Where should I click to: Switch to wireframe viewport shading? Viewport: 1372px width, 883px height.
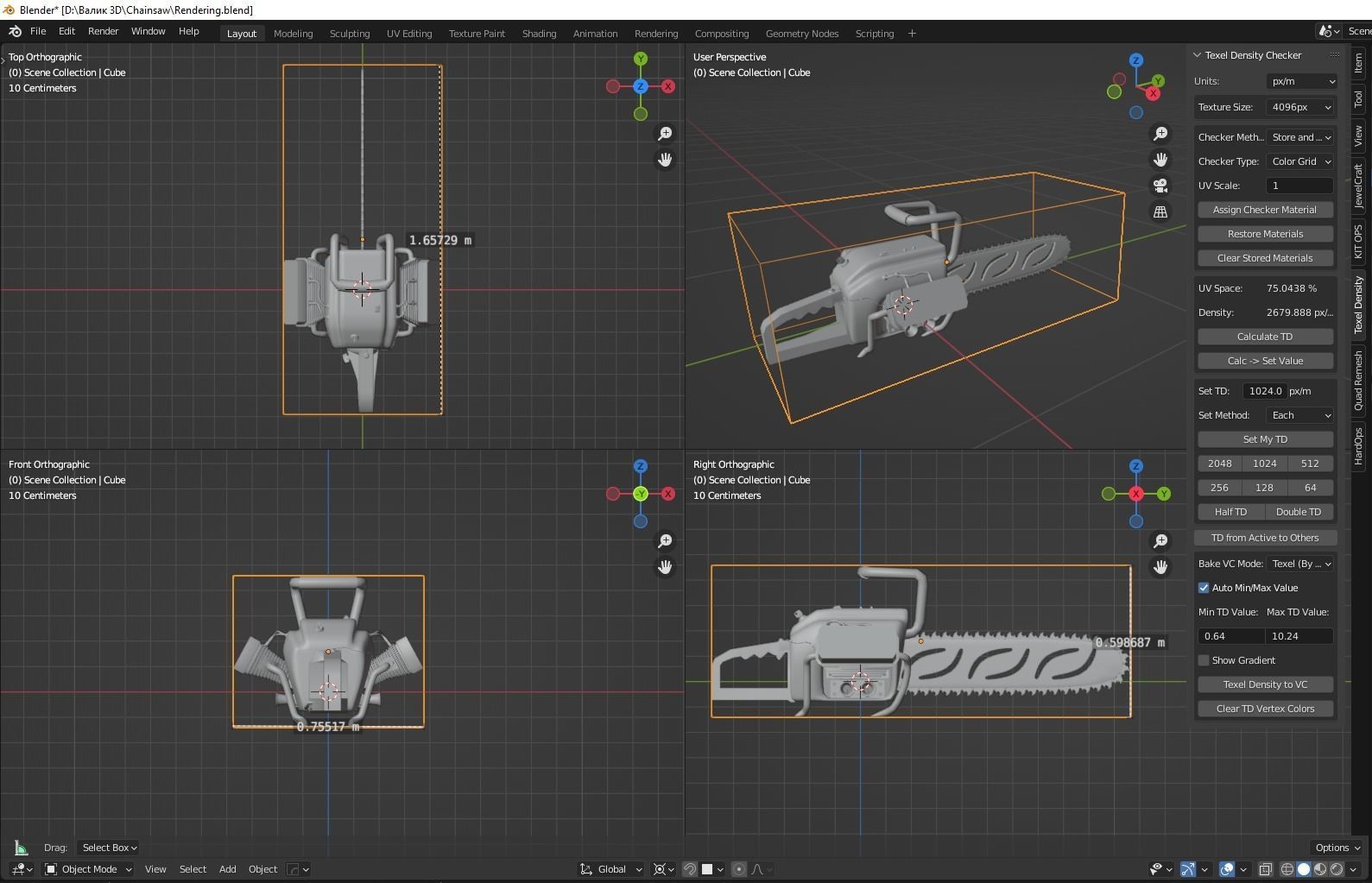pyautogui.click(x=1287, y=869)
